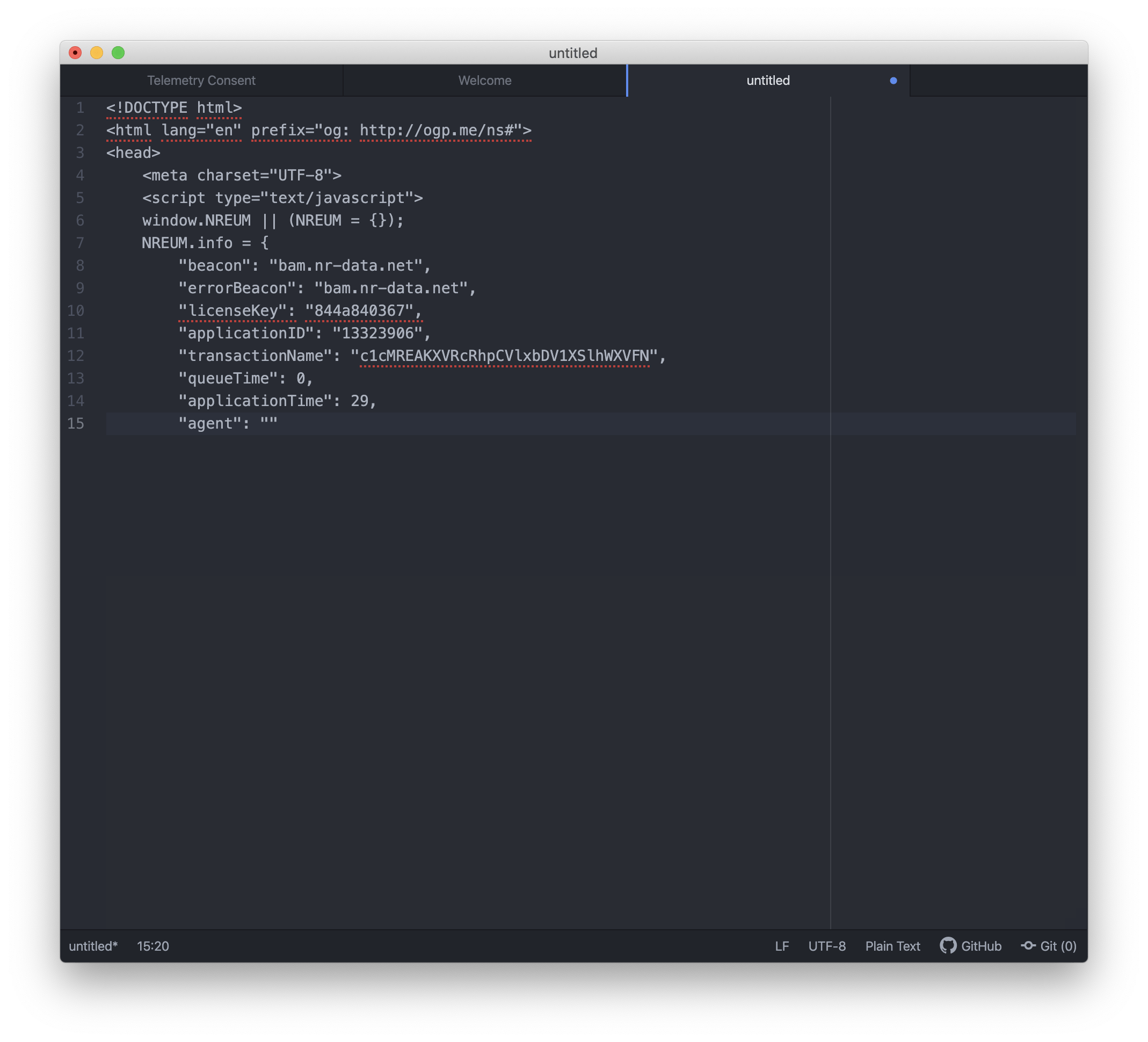The image size is (1148, 1042).
Task: Click the red close window button
Action: pyautogui.click(x=75, y=53)
